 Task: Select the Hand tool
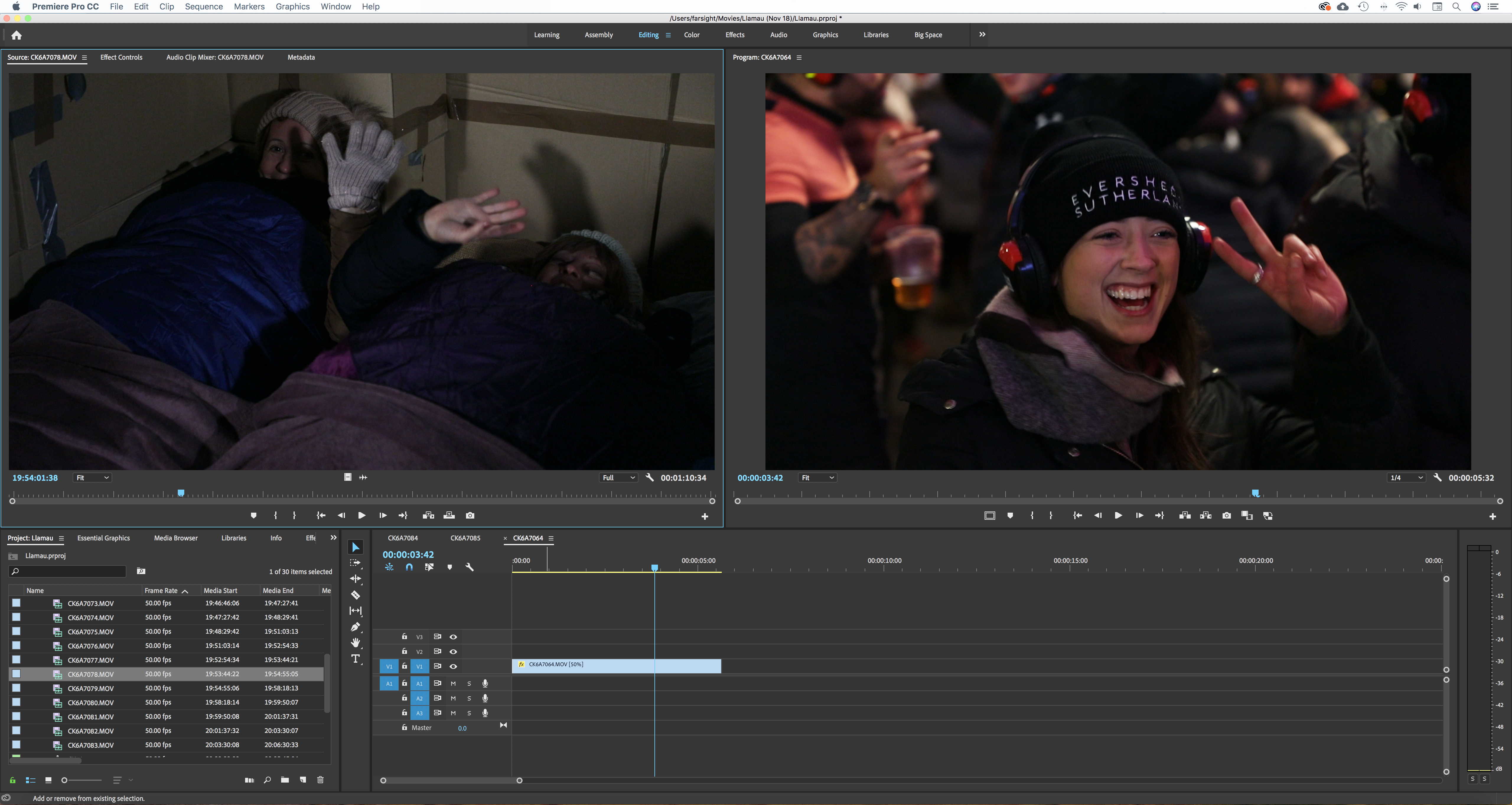(x=356, y=643)
